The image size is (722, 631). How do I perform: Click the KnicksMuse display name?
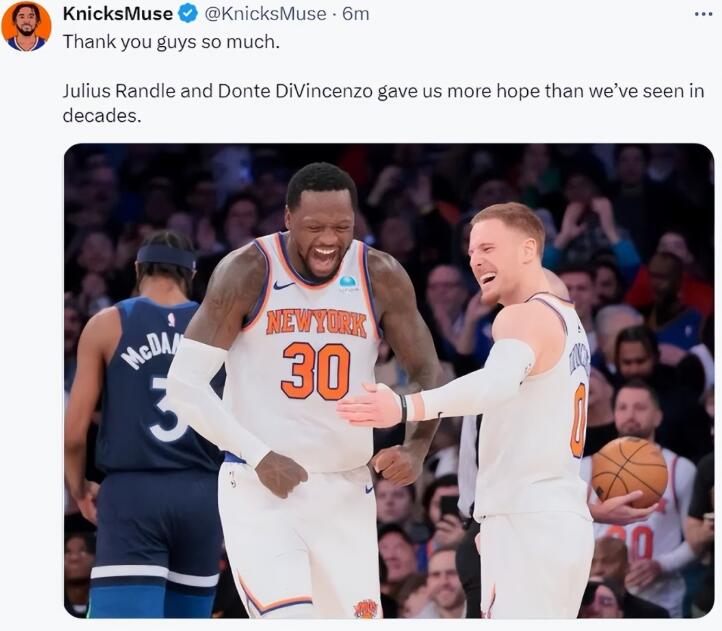118,14
